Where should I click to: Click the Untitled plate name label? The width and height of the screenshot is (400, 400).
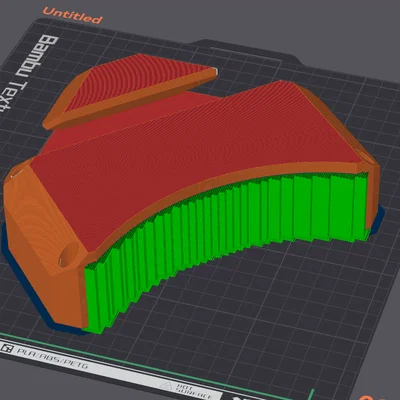[x=72, y=15]
